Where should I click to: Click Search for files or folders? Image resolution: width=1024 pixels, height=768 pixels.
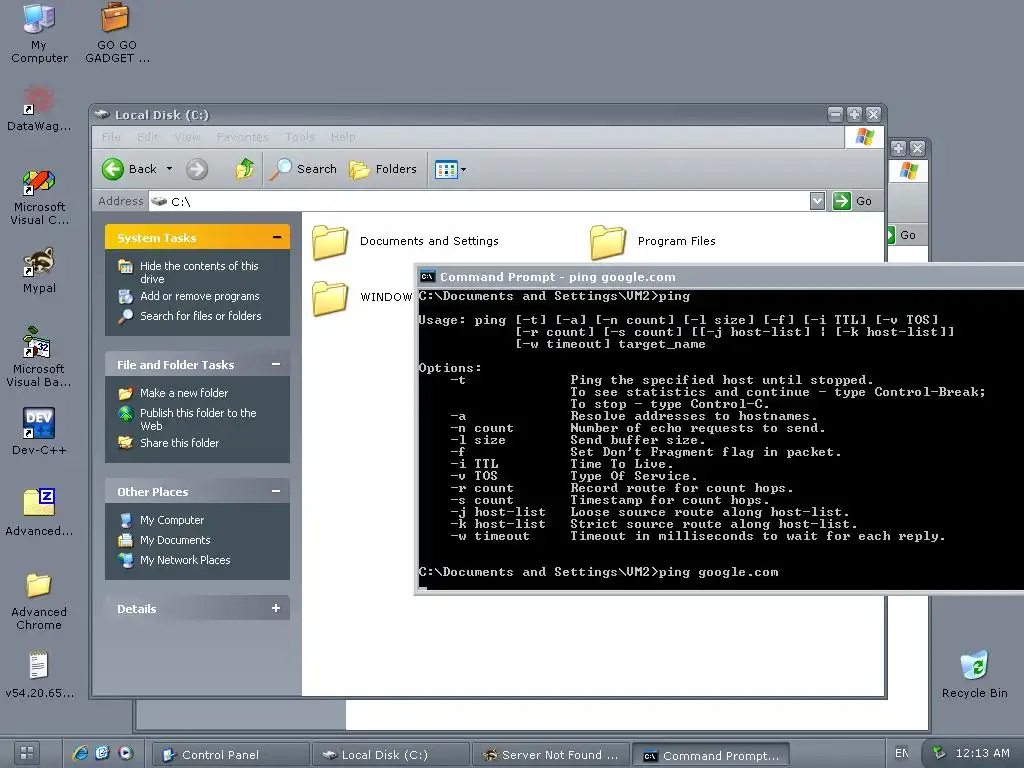(200, 316)
